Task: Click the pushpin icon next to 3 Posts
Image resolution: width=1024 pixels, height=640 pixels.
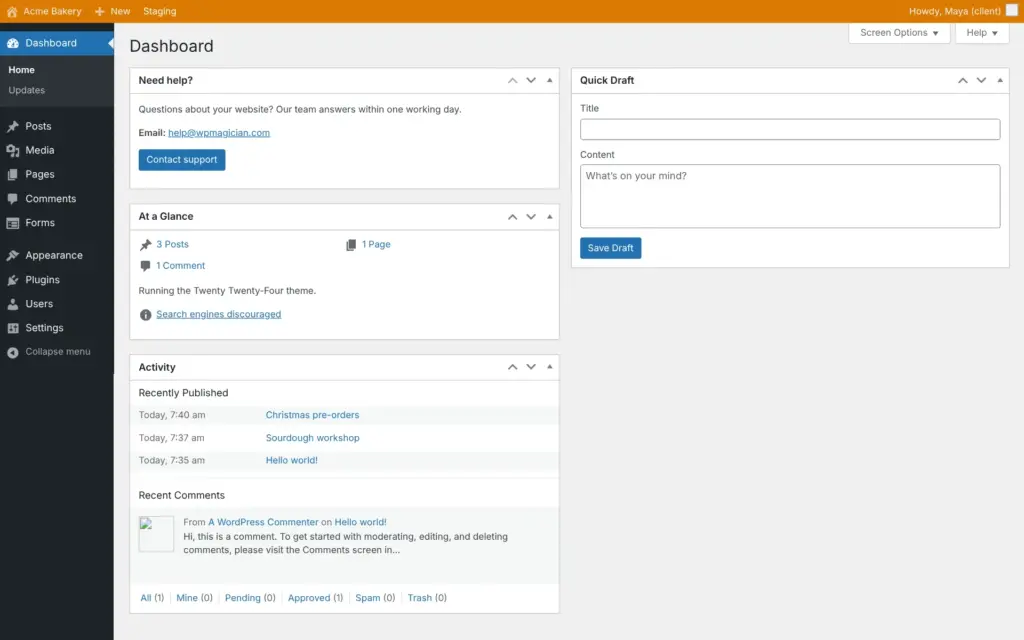Action: (145, 245)
